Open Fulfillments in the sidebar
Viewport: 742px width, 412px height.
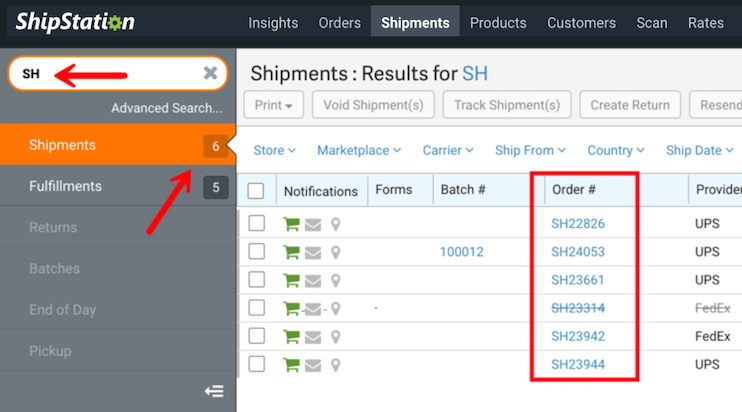click(65, 186)
